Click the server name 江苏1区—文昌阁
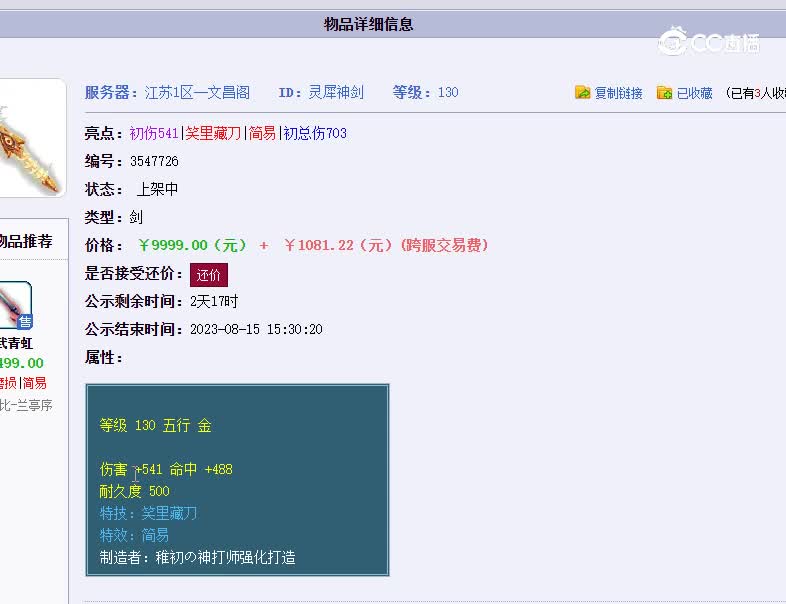Image resolution: width=786 pixels, height=604 pixels. pos(197,93)
